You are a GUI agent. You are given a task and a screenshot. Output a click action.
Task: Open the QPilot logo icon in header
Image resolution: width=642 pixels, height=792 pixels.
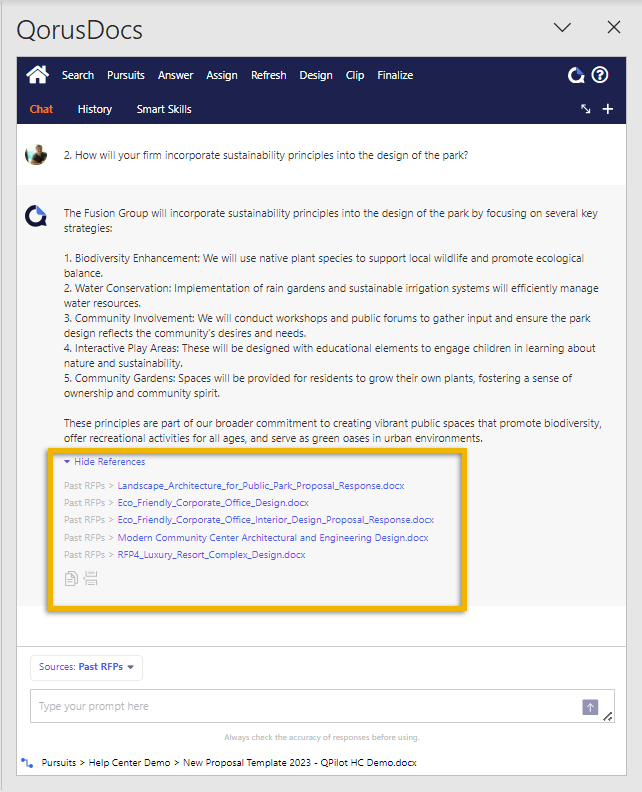576,75
